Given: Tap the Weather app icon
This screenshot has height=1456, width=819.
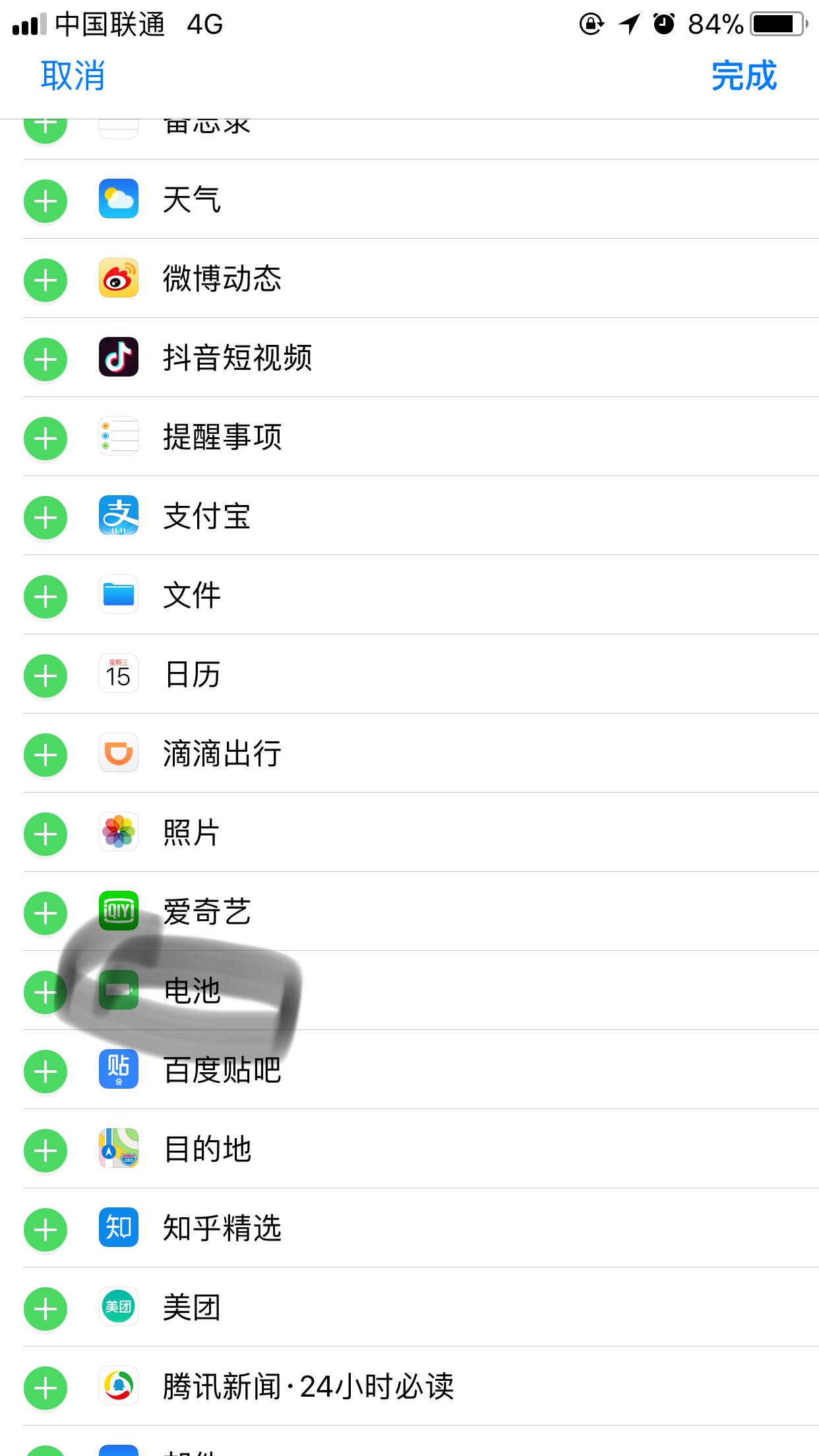Looking at the screenshot, I should [119, 198].
